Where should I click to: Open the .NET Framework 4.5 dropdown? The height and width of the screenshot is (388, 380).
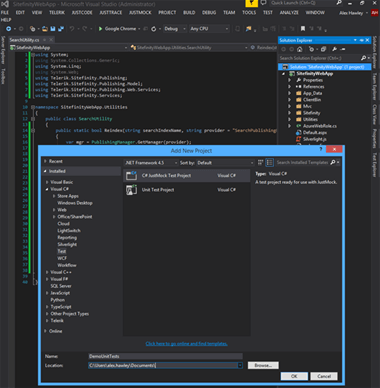[x=151, y=163]
